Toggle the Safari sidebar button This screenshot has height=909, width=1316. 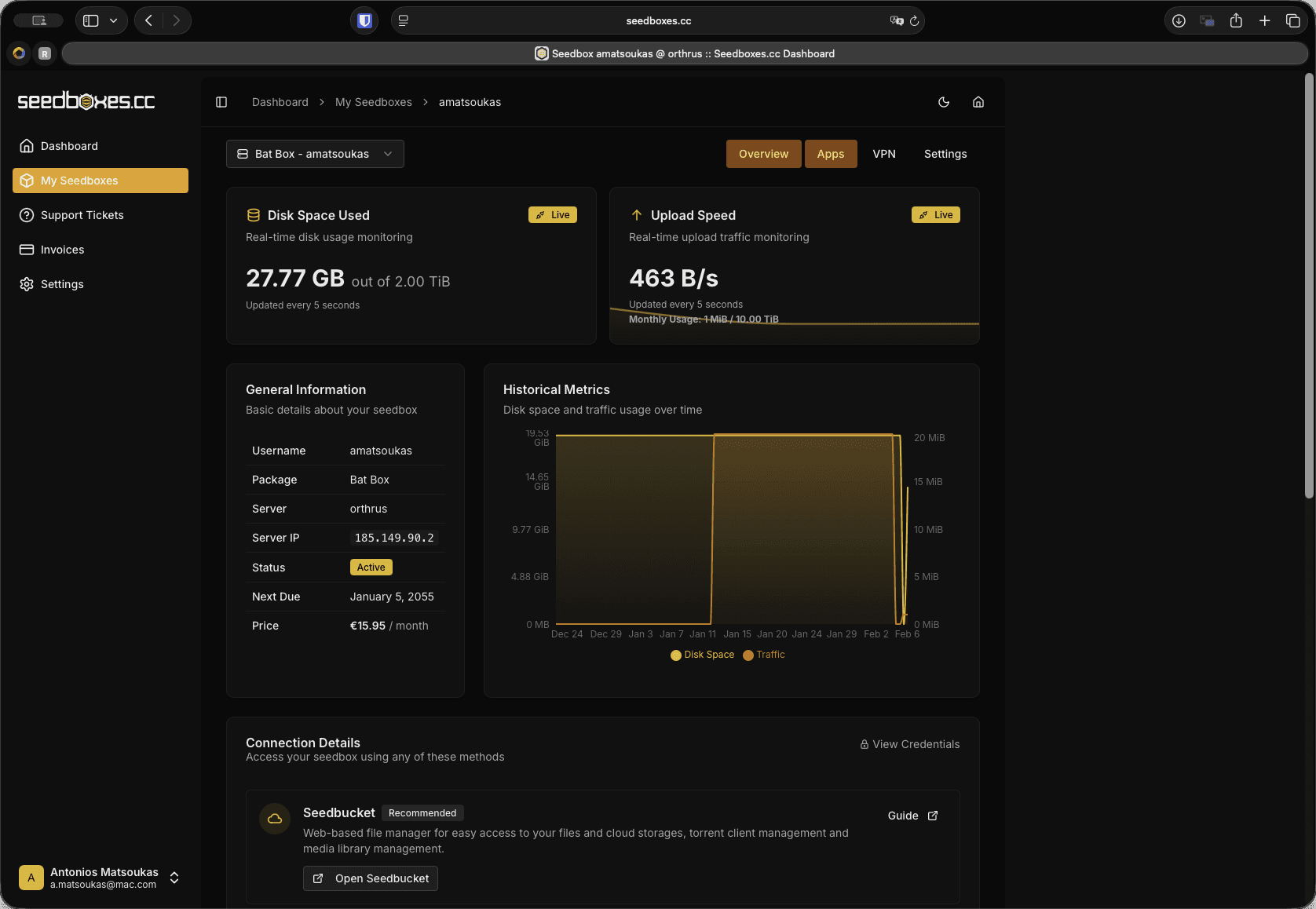point(91,21)
